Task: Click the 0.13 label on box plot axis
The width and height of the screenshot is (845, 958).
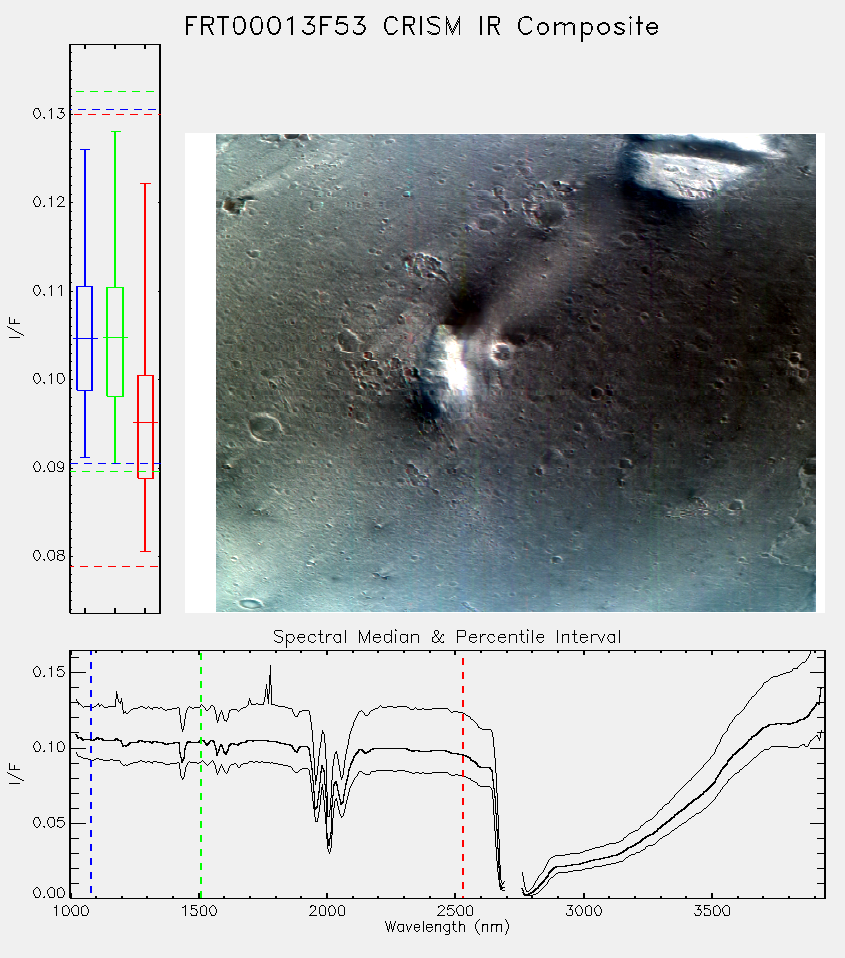Action: pos(49,114)
